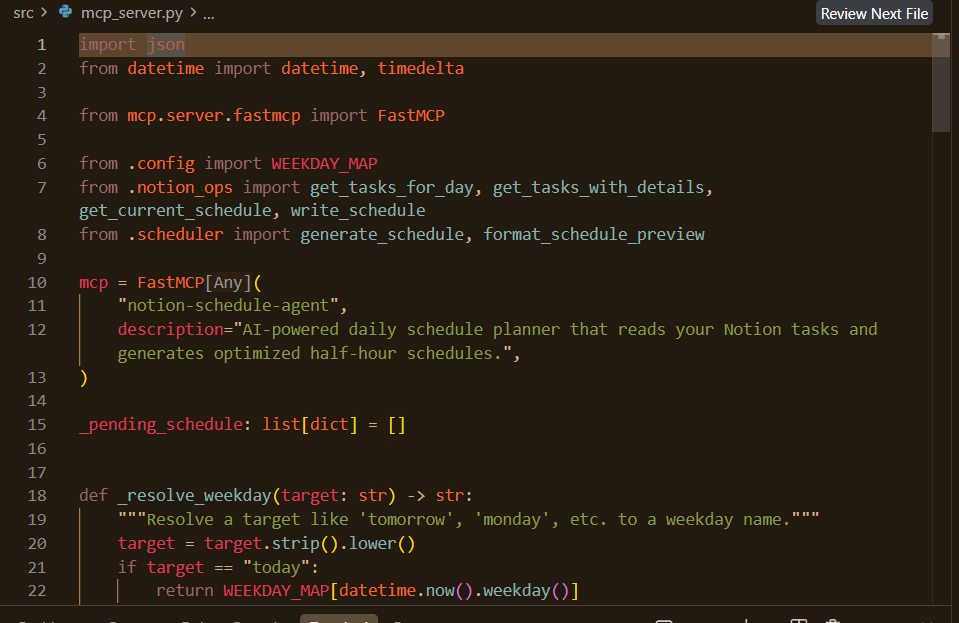The height and width of the screenshot is (623, 959).
Task: Click the word json on line 1
Action: (165, 45)
